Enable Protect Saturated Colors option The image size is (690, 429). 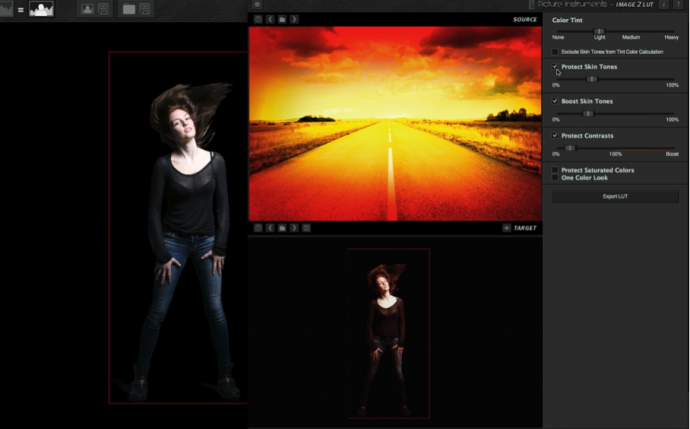[555, 170]
